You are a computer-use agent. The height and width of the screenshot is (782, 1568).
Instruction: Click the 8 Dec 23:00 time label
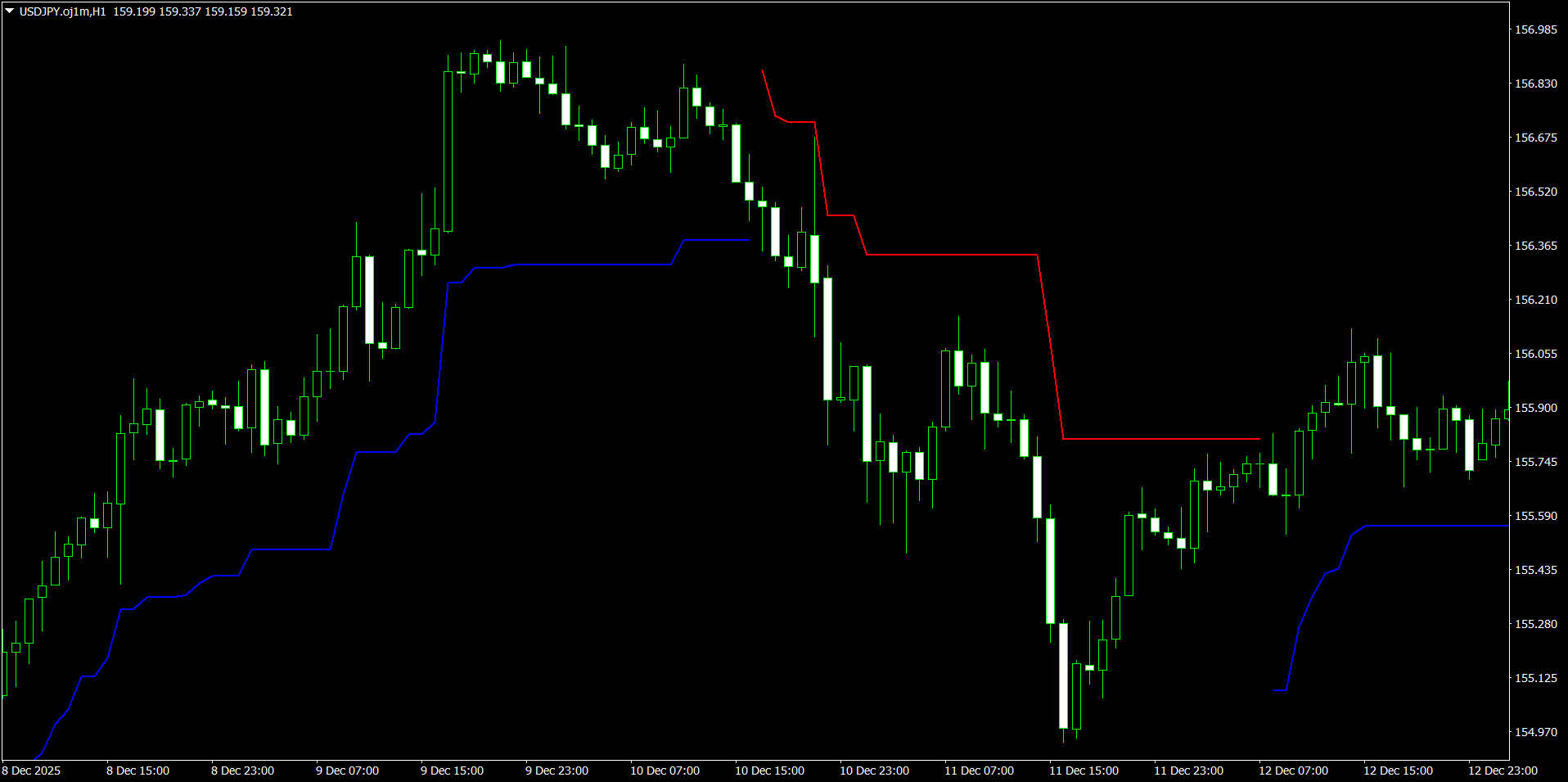click(x=242, y=771)
